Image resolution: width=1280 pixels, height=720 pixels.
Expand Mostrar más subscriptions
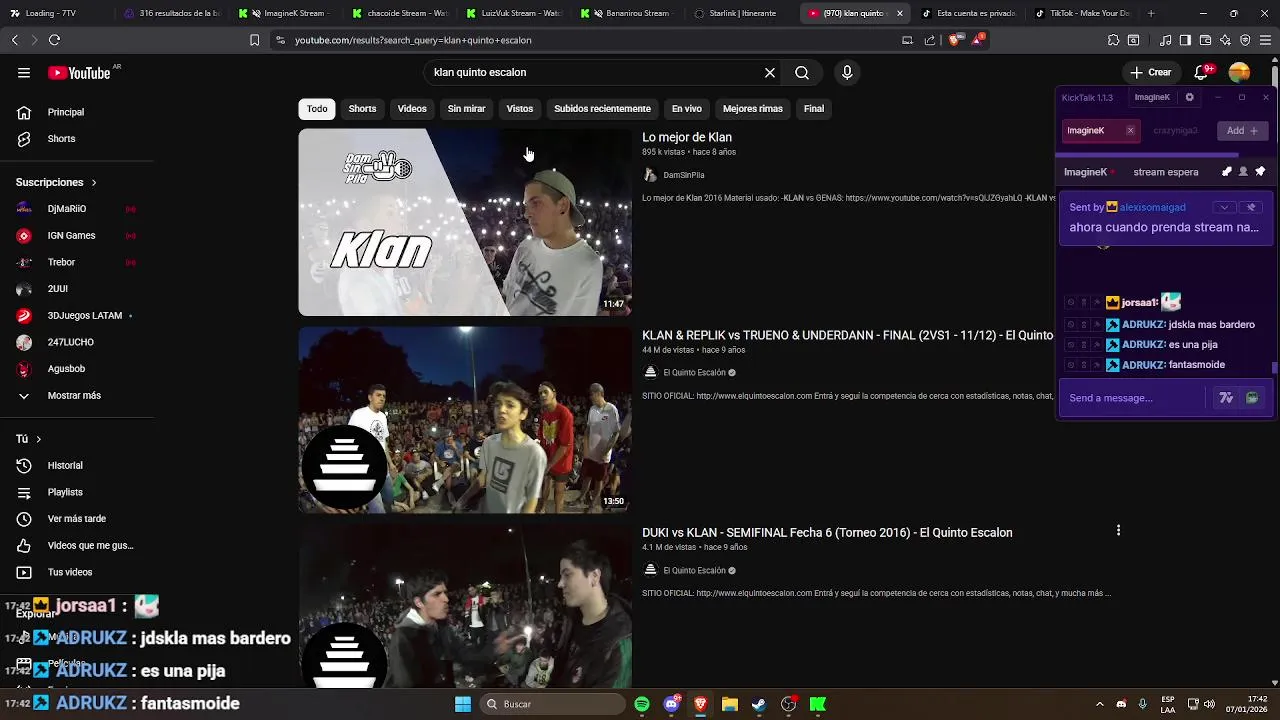click(76, 395)
